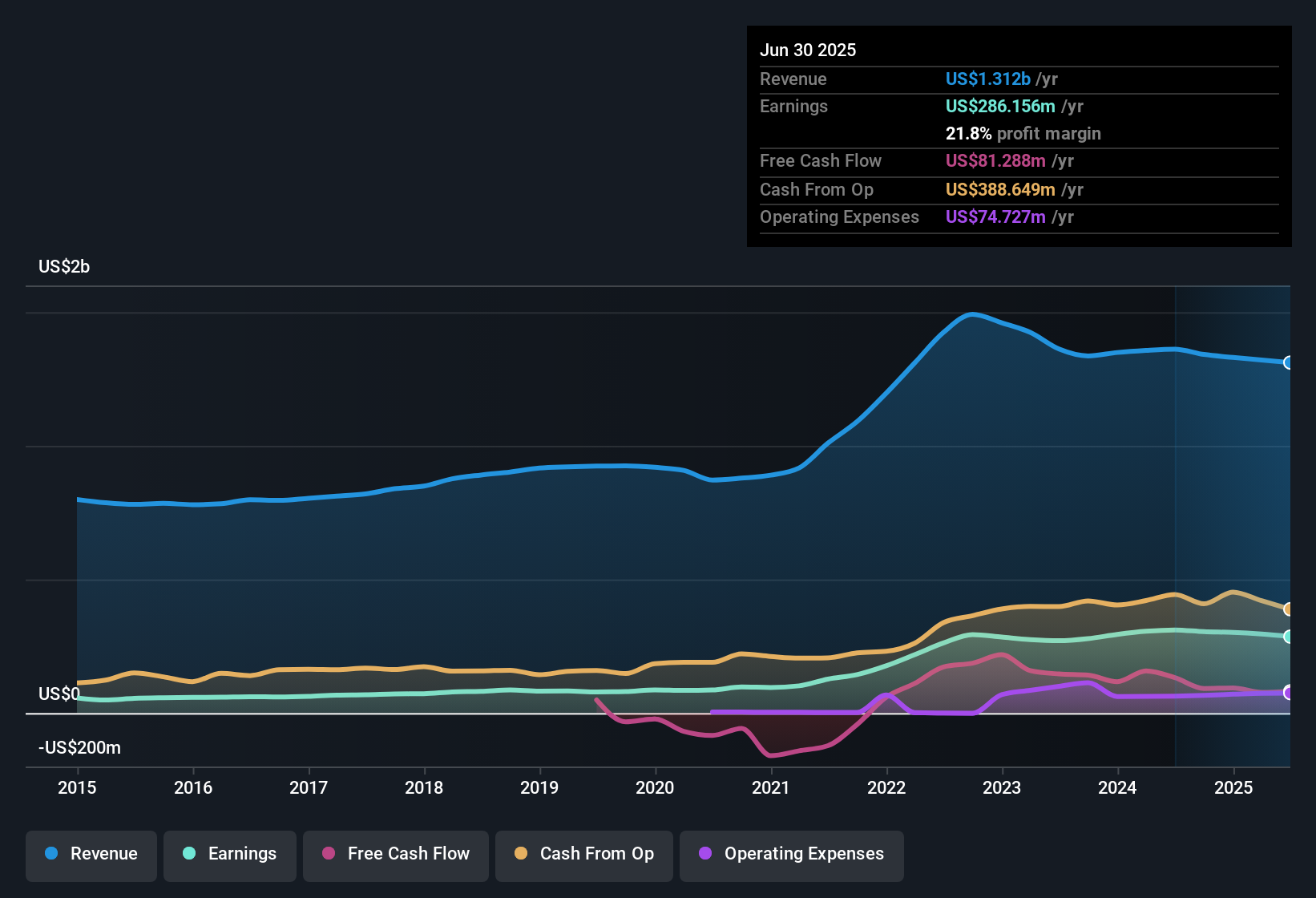Click the Revenue row label in the tooltip
This screenshot has width=1316, height=898.
793,79
